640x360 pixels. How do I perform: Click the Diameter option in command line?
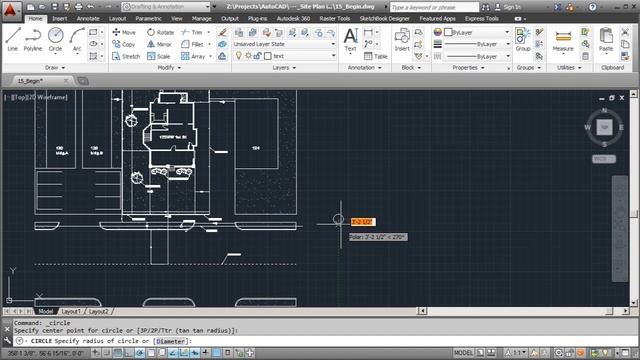pyautogui.click(x=171, y=341)
